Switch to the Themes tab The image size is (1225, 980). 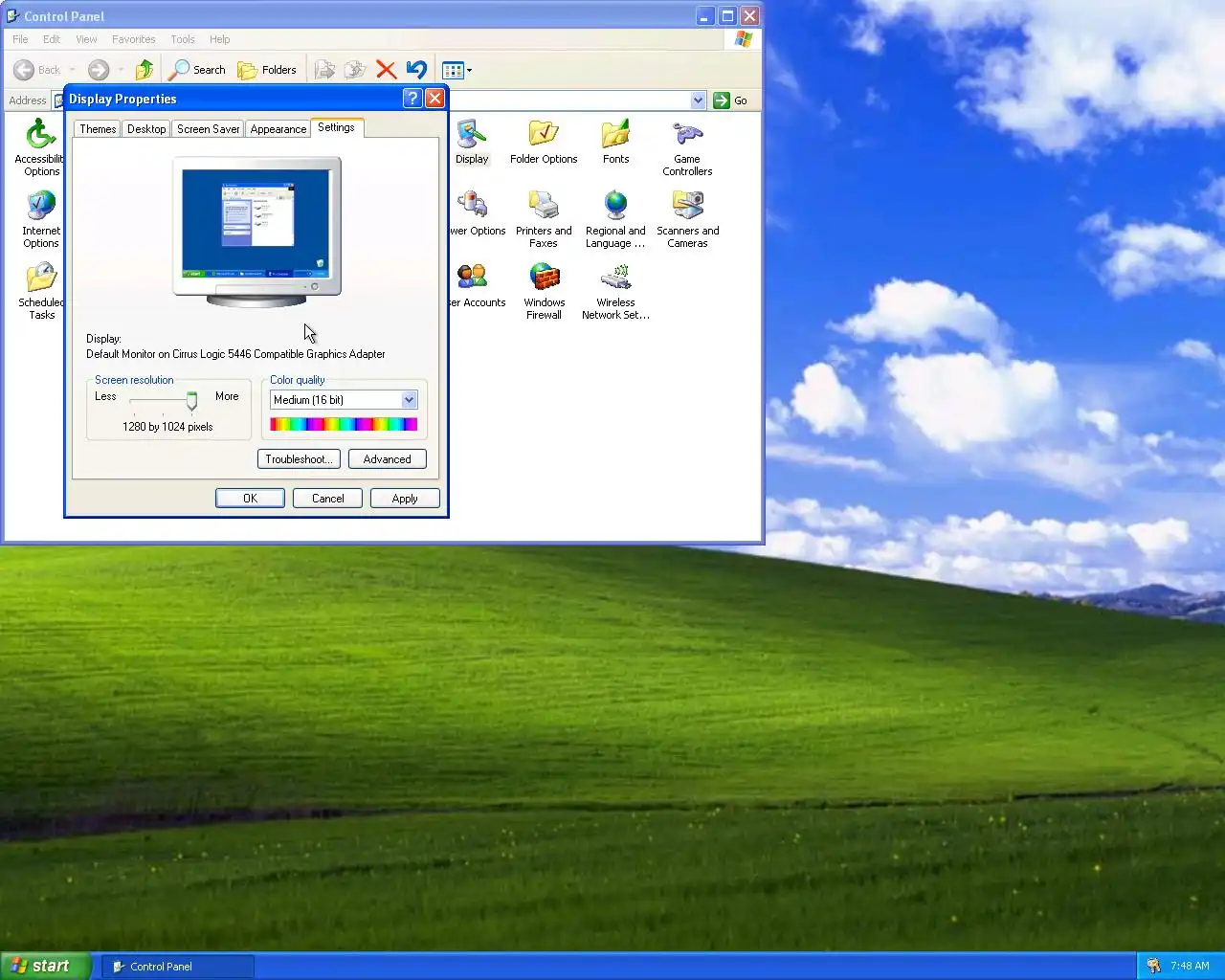[98, 129]
